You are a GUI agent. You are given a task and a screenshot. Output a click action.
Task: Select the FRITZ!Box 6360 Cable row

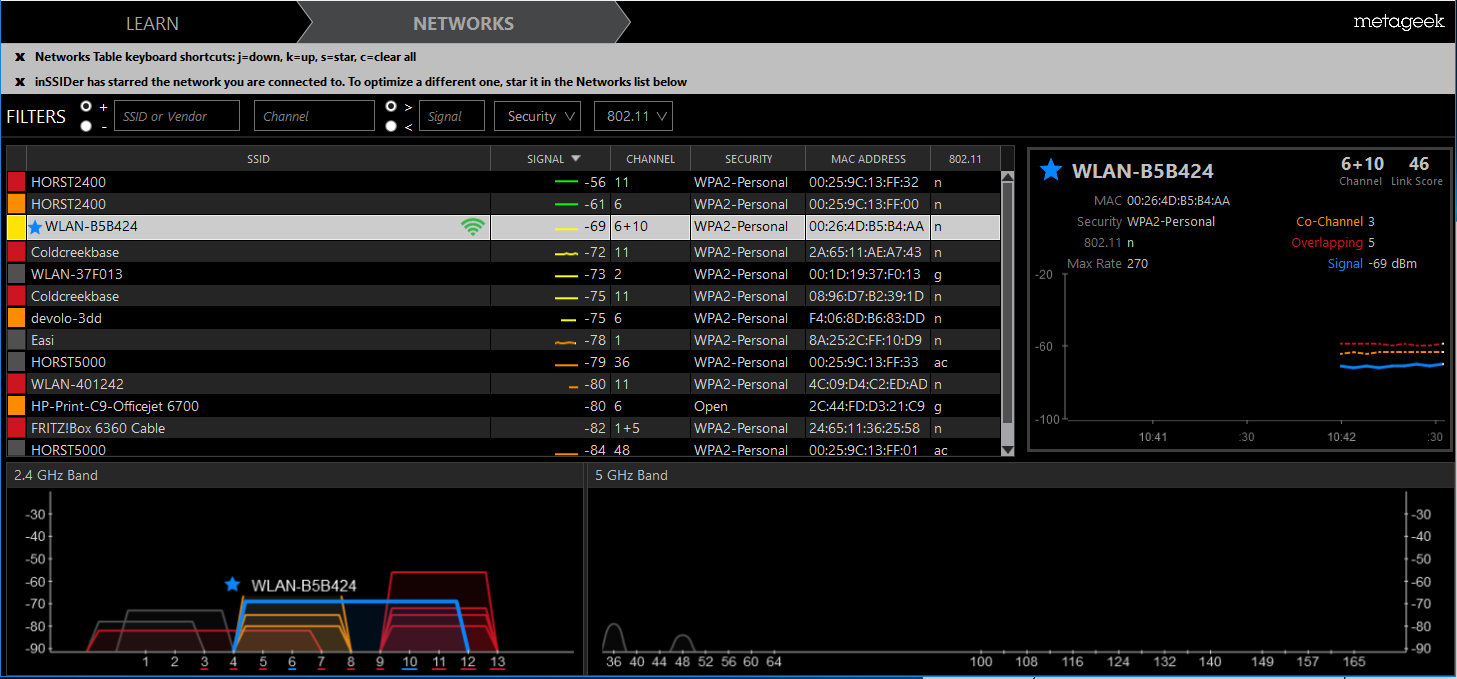[503, 428]
